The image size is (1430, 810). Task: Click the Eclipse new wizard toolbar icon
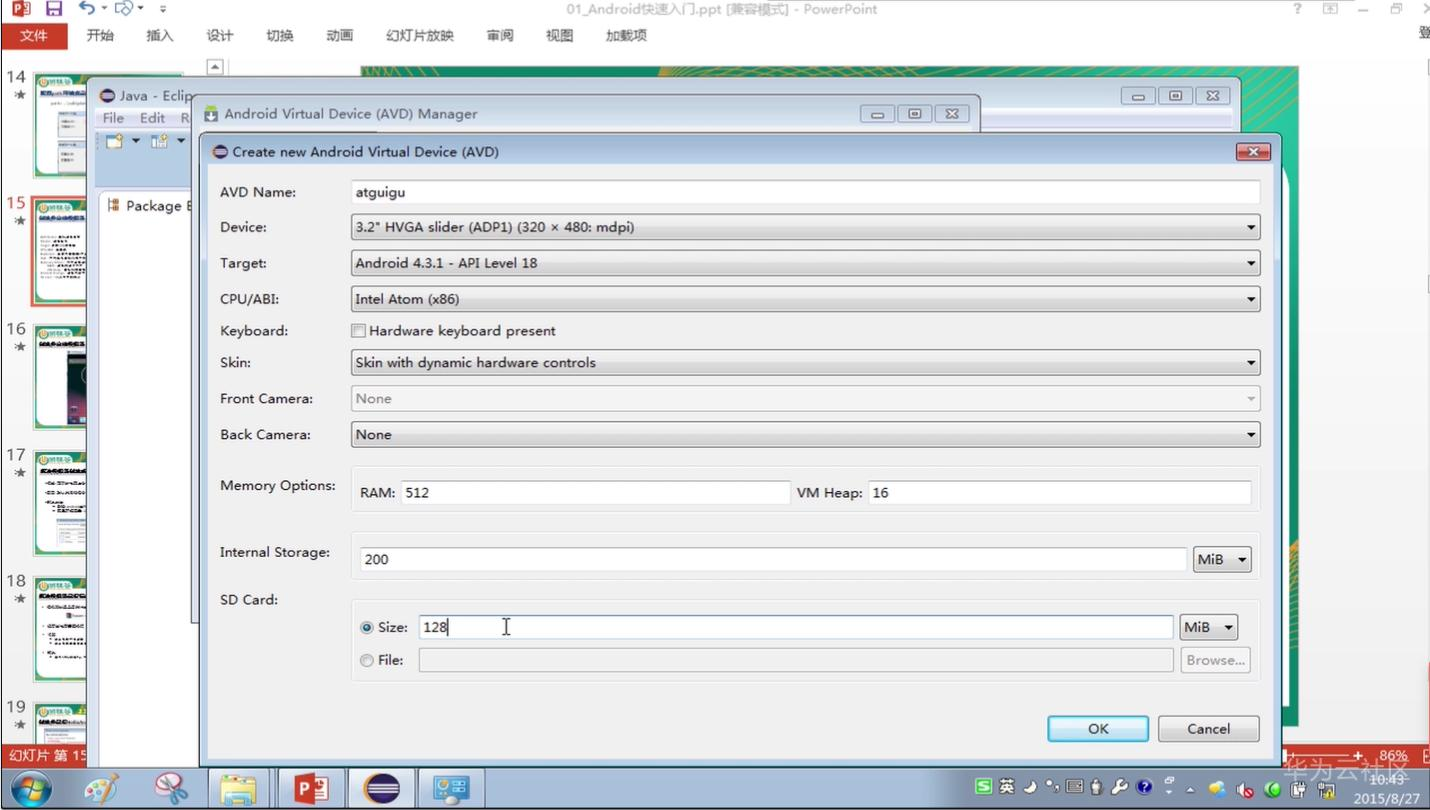click(115, 141)
